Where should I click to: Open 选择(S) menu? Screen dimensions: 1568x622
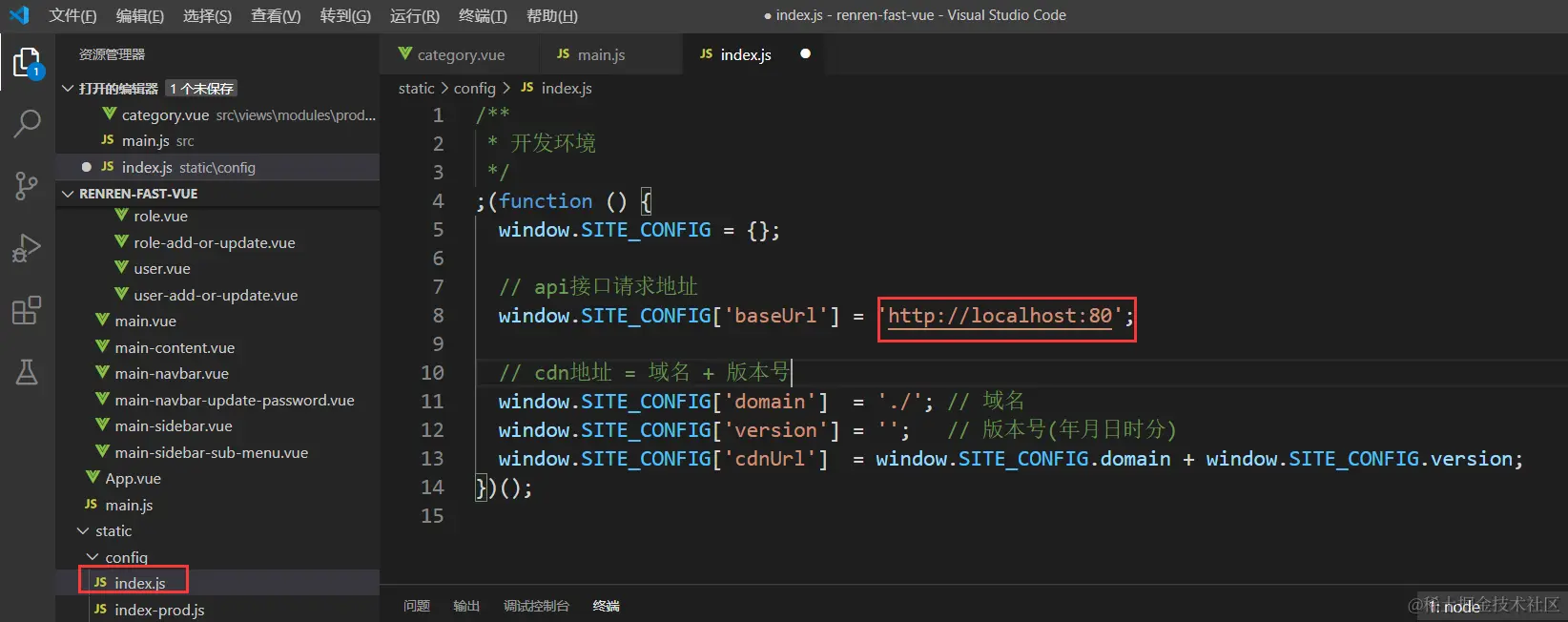207,15
